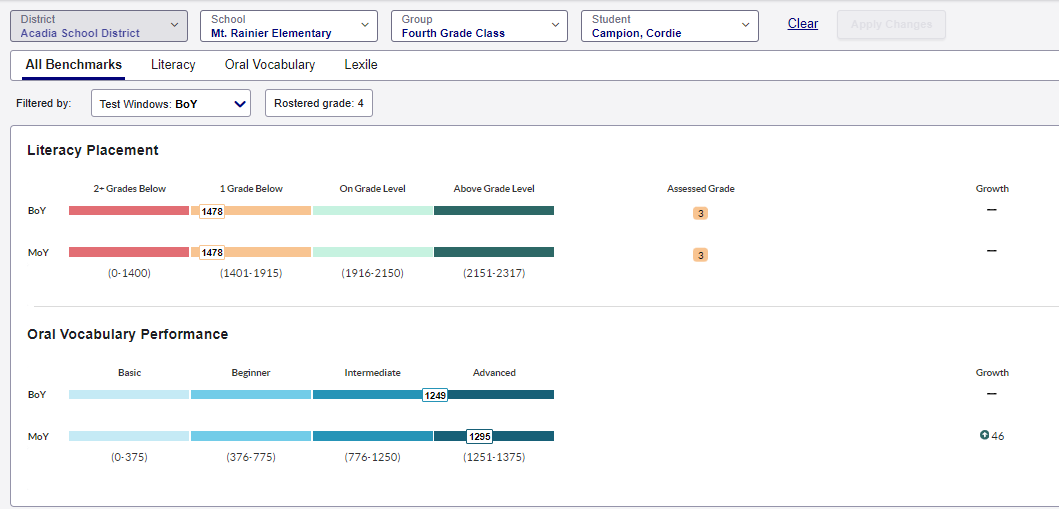Image resolution: width=1059 pixels, height=509 pixels.
Task: Click the MoY assessed grade 3 badge
Action: coord(700,255)
